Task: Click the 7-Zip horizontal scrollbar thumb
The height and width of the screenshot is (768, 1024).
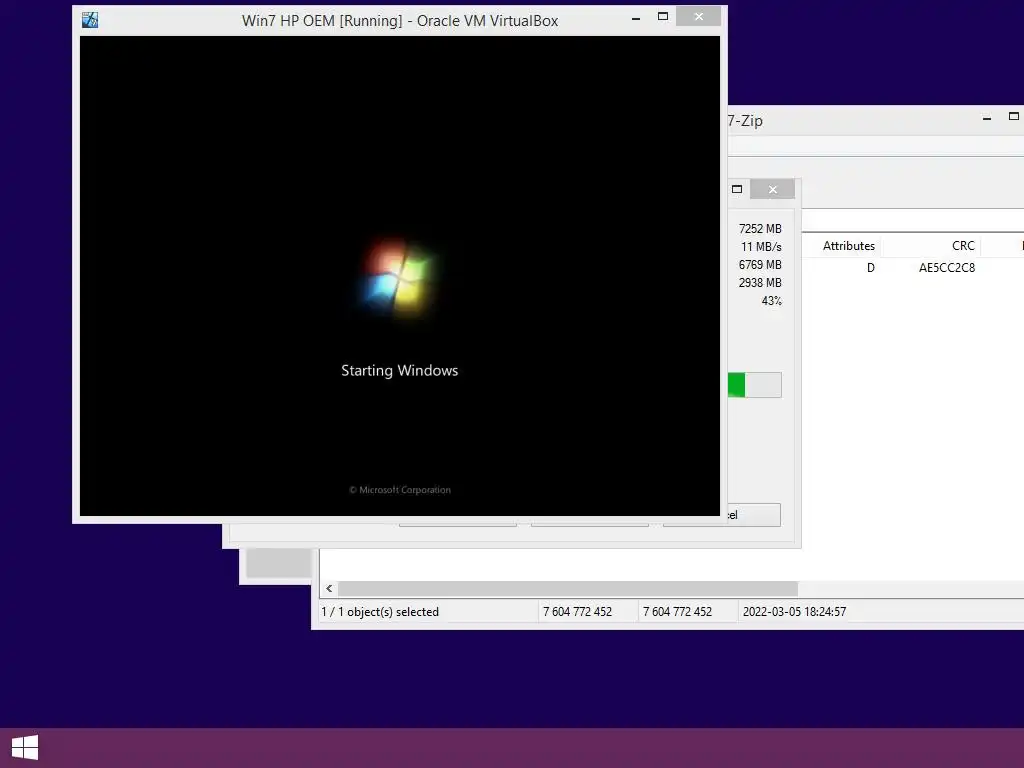Action: click(568, 588)
